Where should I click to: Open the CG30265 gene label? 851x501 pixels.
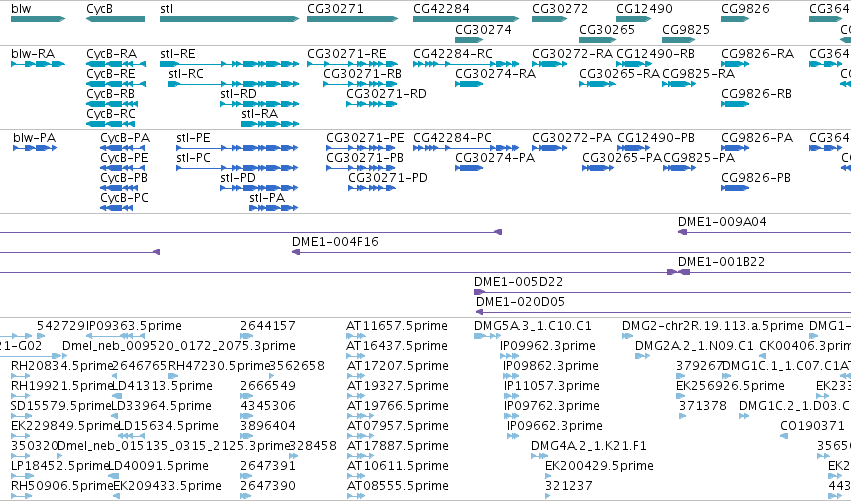coord(607,29)
